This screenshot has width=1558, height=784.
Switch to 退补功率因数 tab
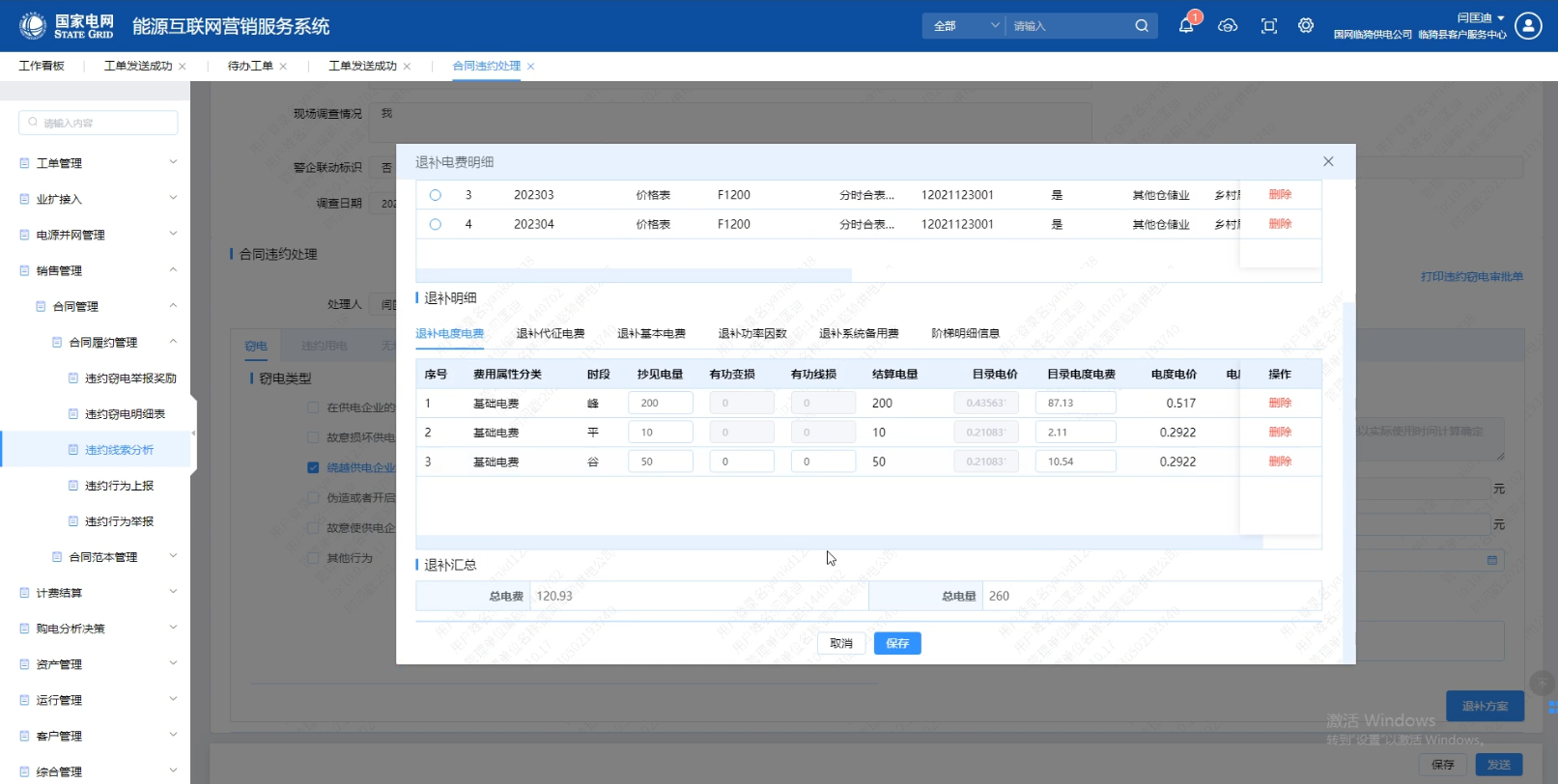pos(752,334)
